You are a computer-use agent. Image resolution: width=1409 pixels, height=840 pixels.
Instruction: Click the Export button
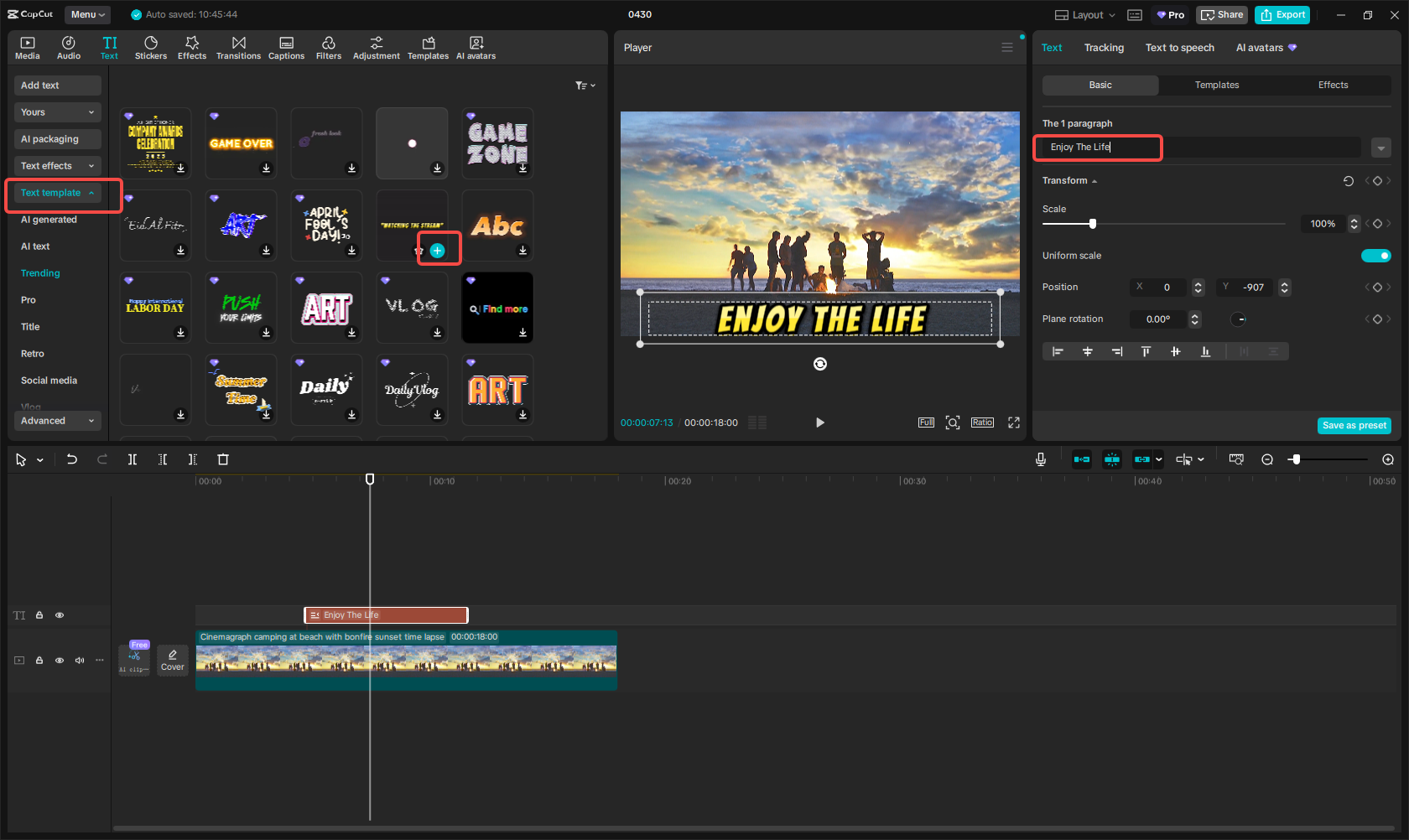pos(1283,15)
